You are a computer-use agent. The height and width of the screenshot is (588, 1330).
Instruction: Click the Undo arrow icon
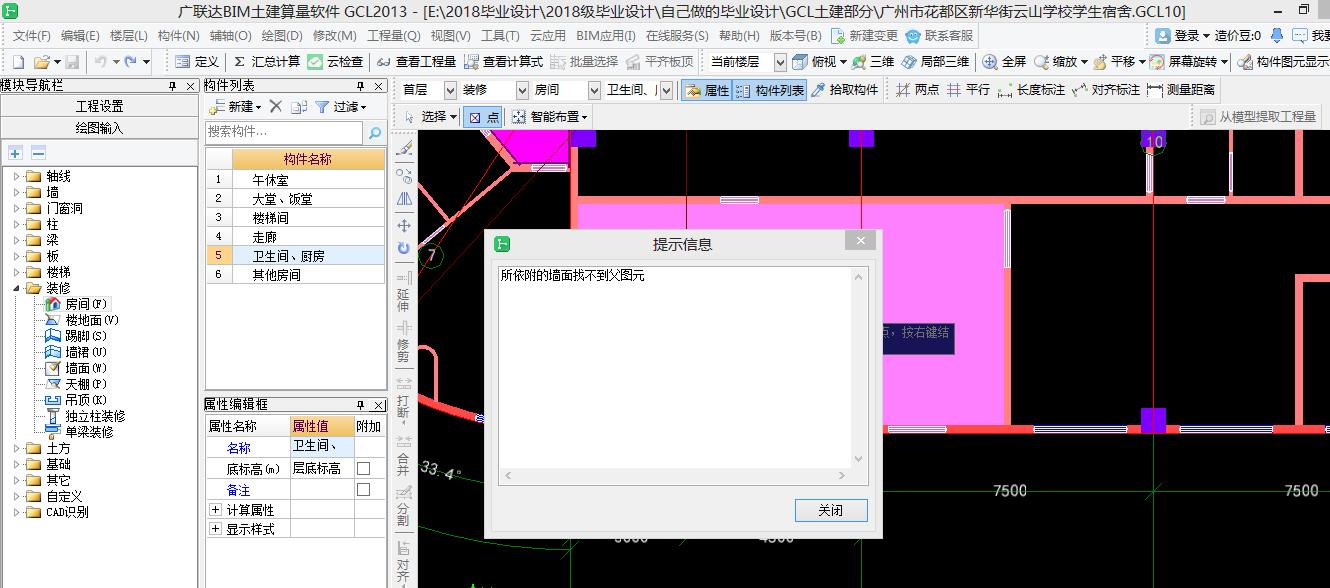pos(101,62)
